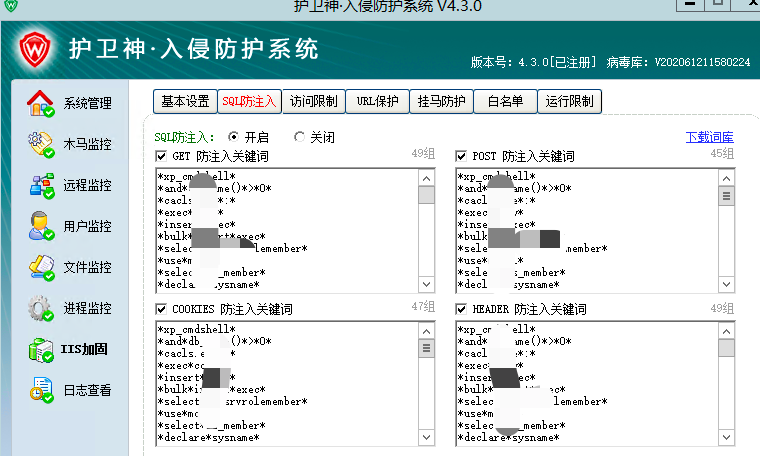Select the 关闭 radio option
Image resolution: width=760 pixels, height=456 pixels.
pos(299,137)
